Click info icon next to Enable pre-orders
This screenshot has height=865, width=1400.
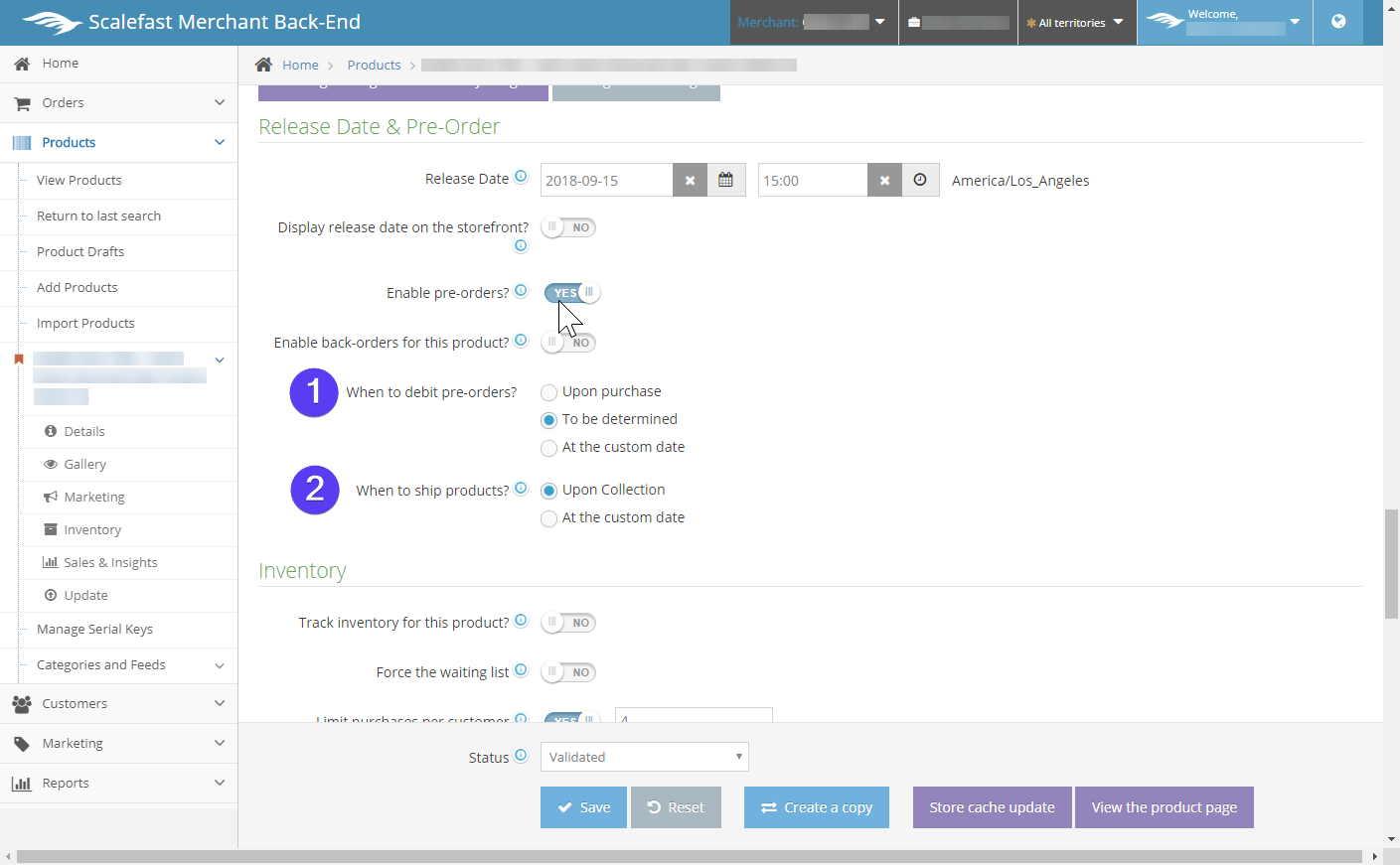(x=521, y=291)
